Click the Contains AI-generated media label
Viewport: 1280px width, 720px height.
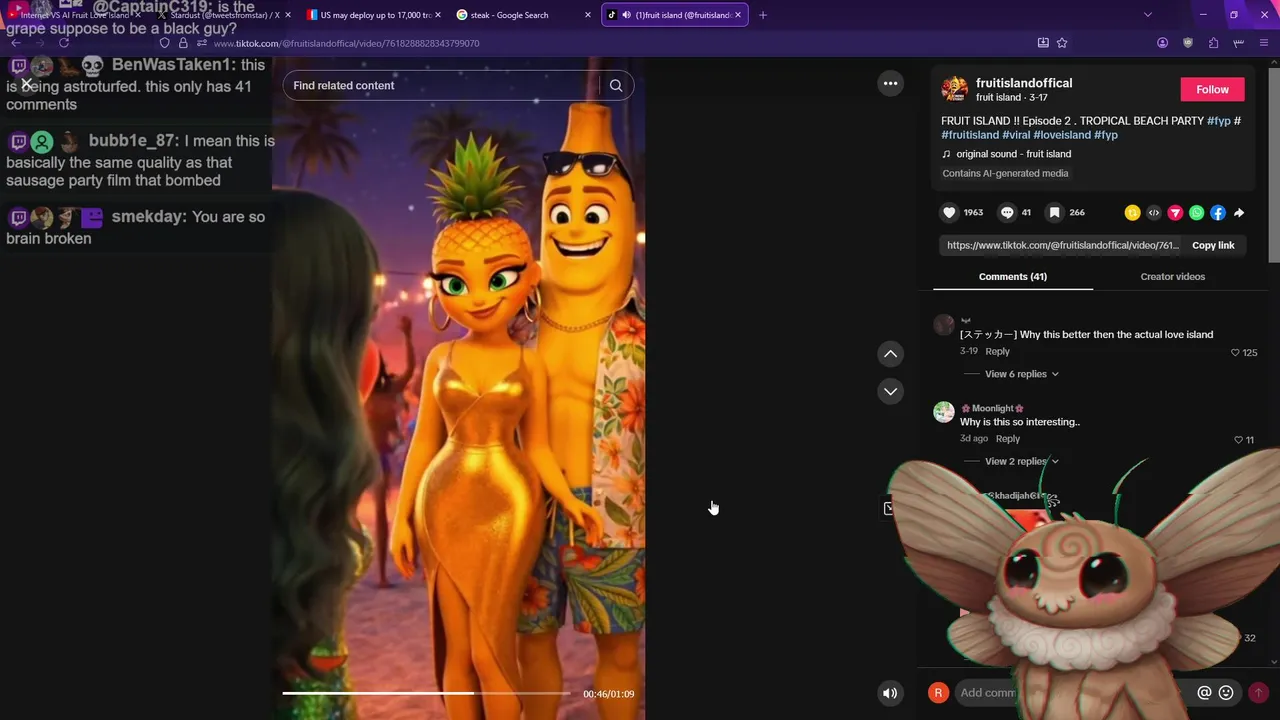[x=1005, y=173]
